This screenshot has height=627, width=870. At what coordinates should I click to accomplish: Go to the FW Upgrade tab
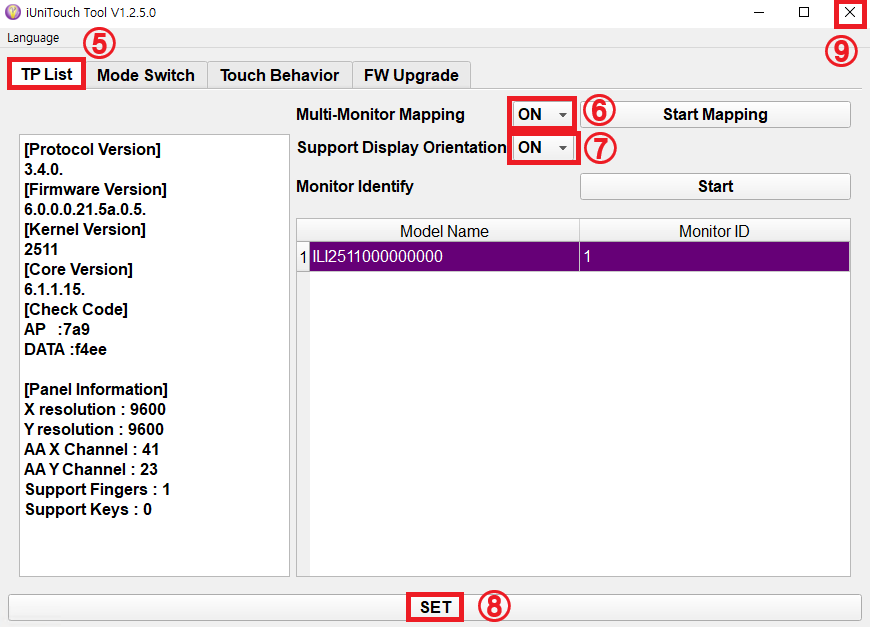[x=411, y=75]
